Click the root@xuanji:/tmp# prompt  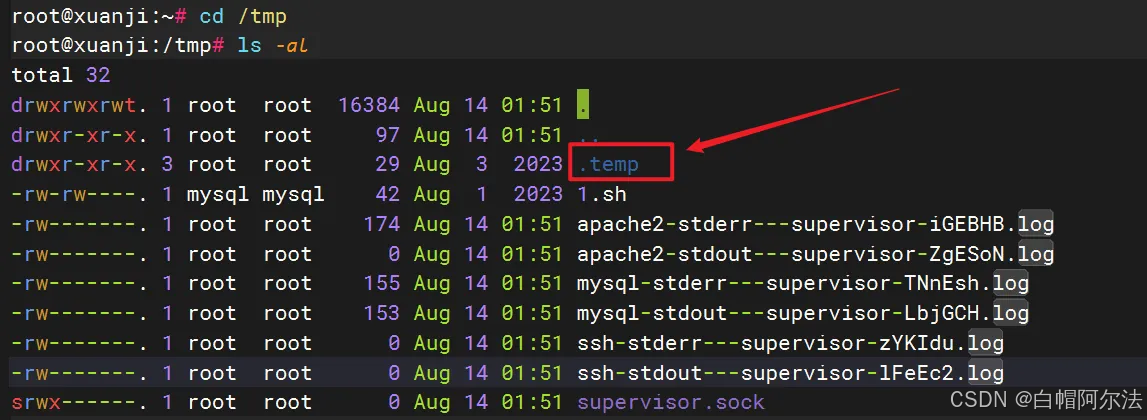point(117,45)
